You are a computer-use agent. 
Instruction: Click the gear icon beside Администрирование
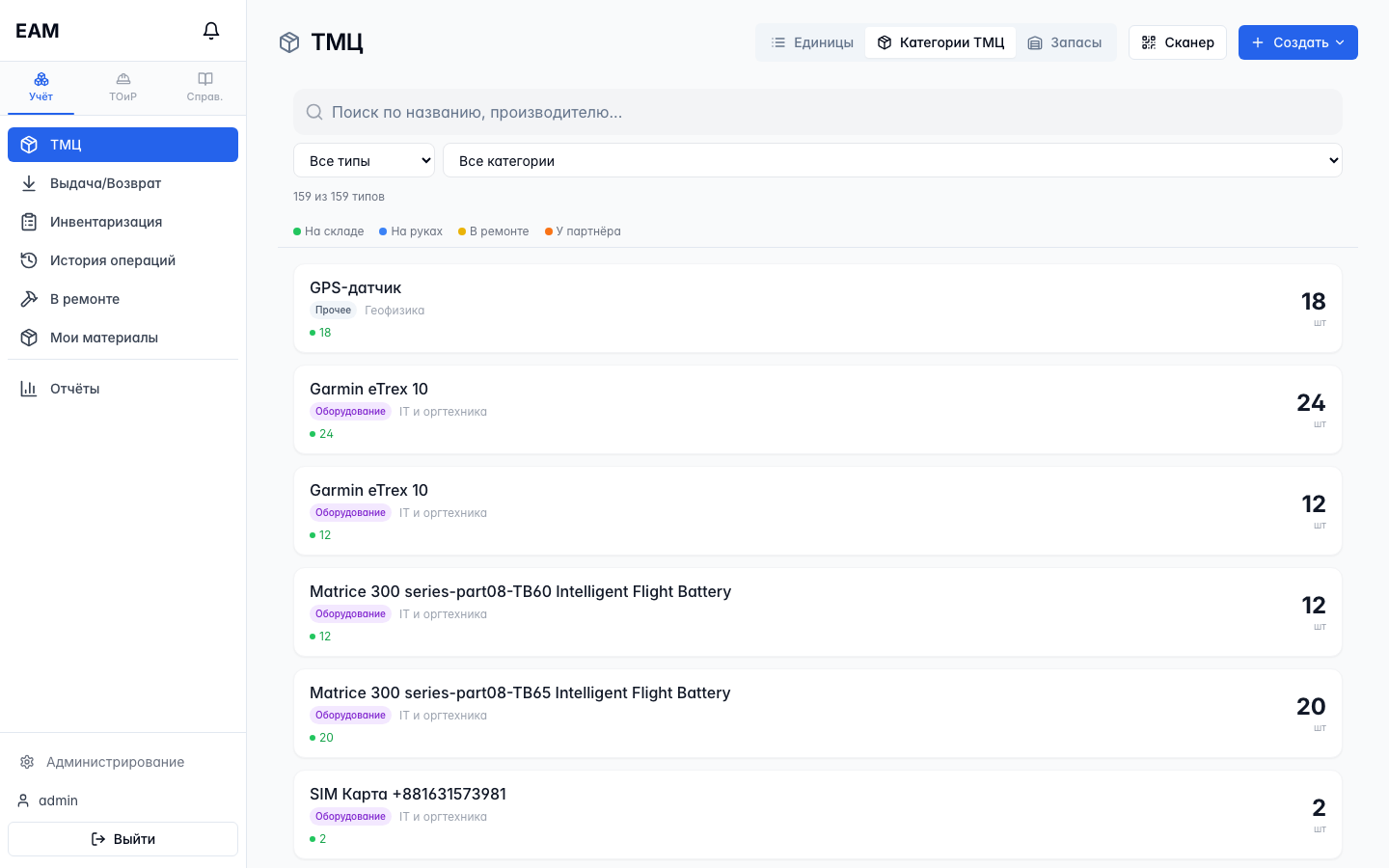pyautogui.click(x=27, y=762)
